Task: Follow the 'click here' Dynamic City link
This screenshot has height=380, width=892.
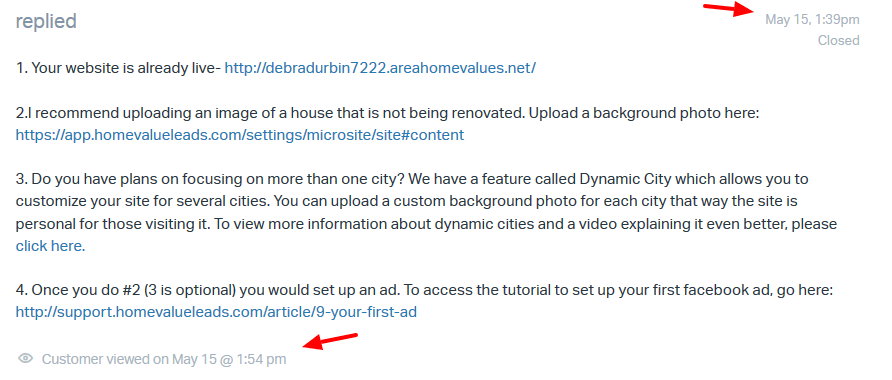Action: click(50, 246)
